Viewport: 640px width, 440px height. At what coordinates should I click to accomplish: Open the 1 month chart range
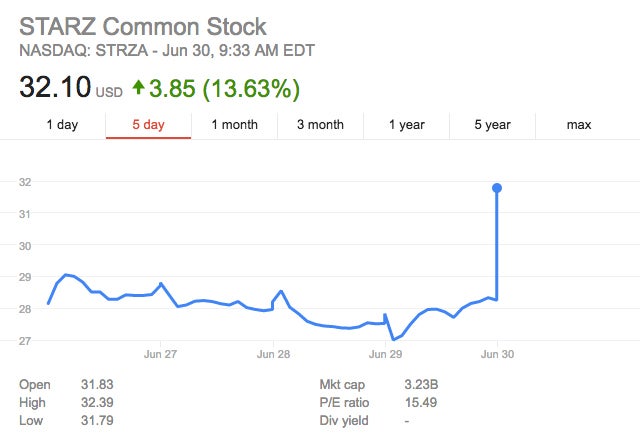point(234,125)
